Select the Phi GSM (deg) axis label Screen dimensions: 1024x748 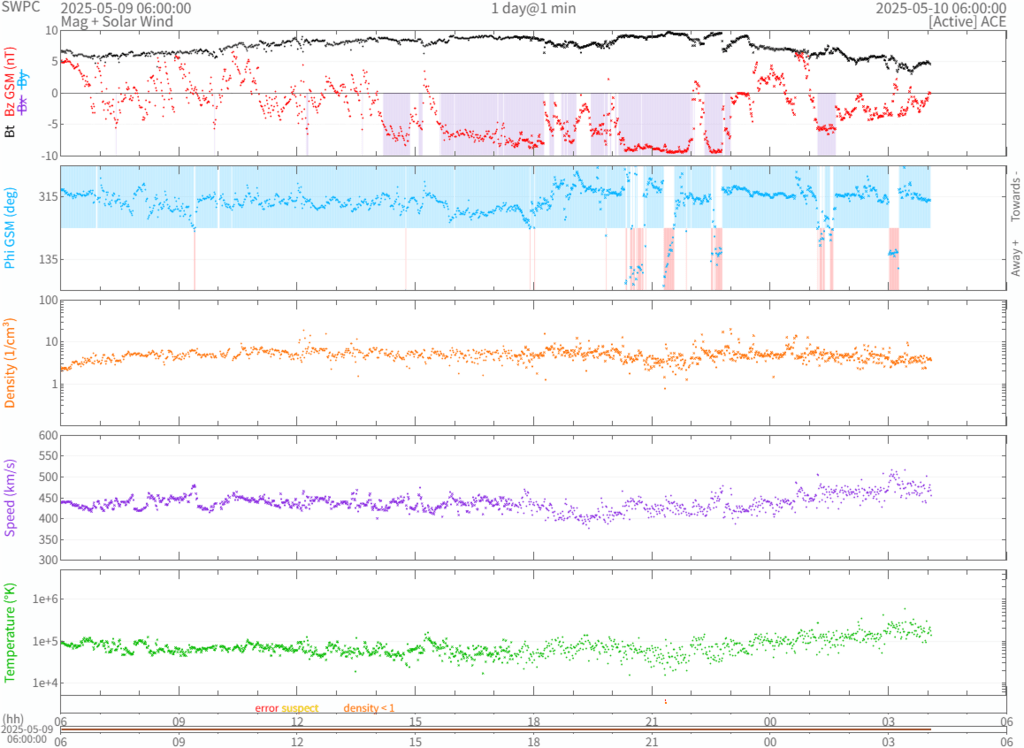12,228
